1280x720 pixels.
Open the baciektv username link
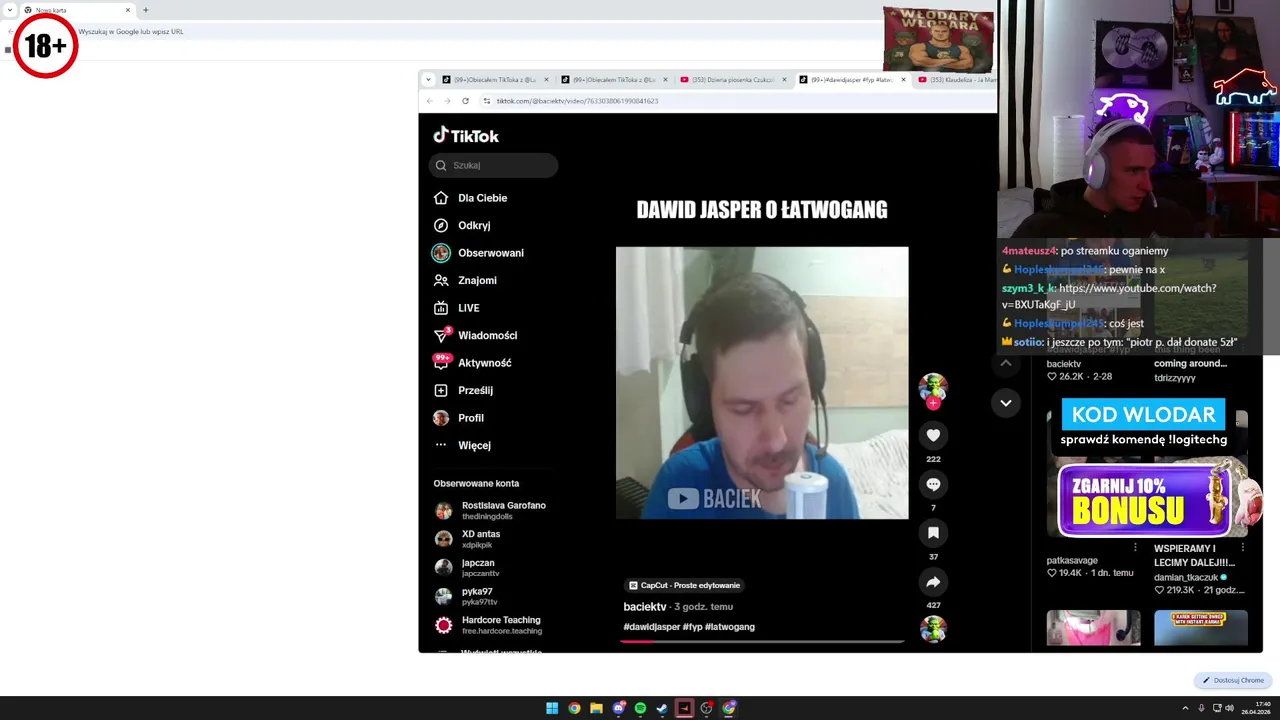(645, 607)
